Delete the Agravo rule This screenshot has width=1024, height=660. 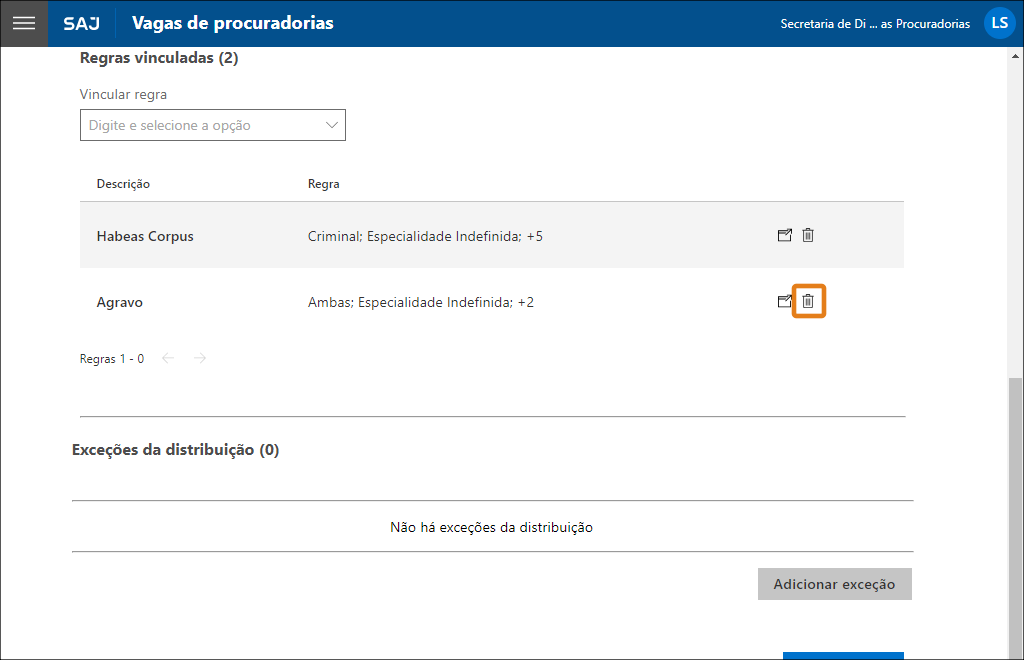coord(808,301)
